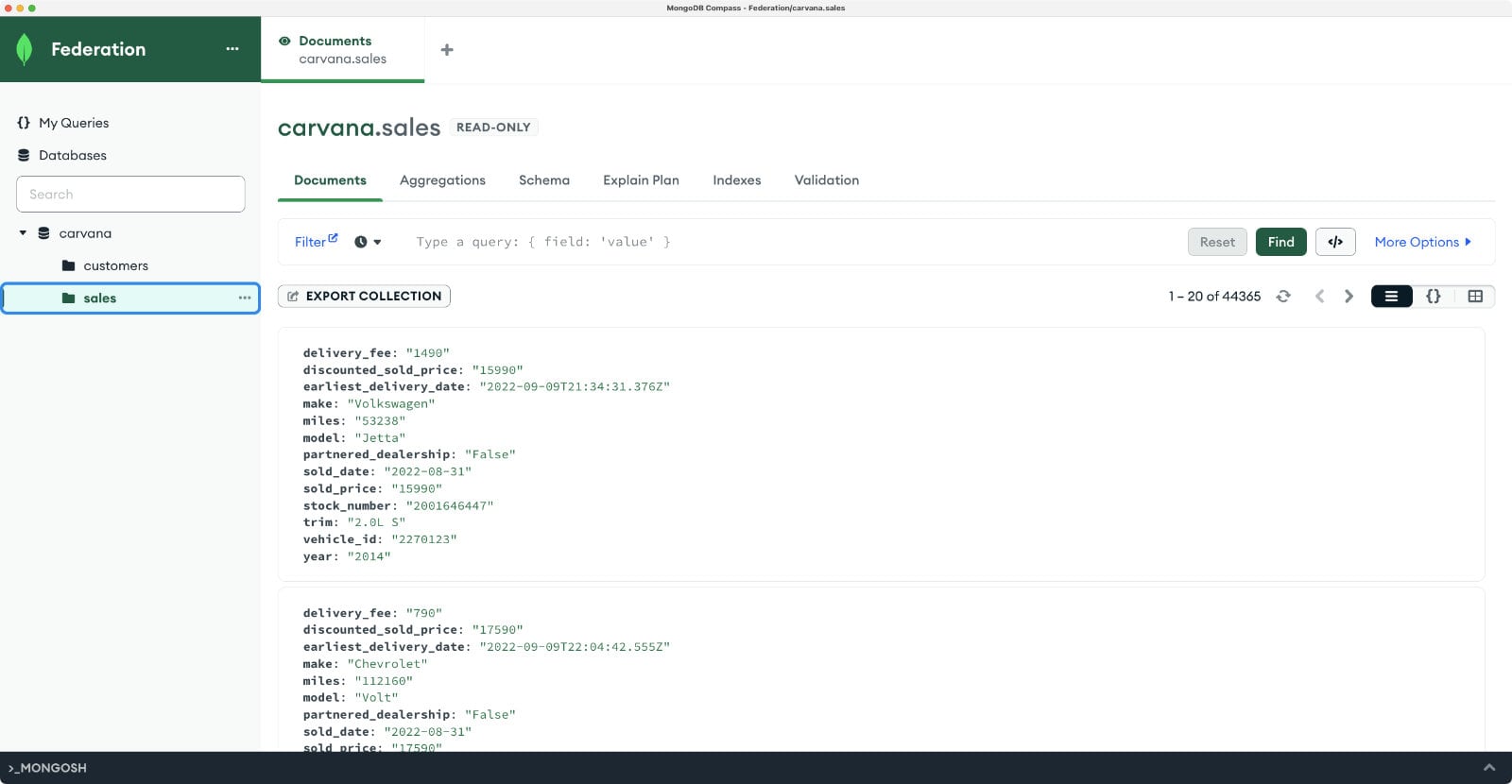Image resolution: width=1512 pixels, height=784 pixels.
Task: Go to next page of documents
Action: 1349,297
